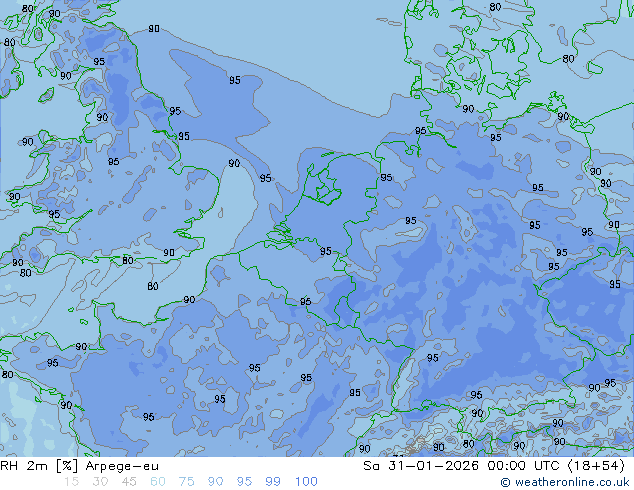Click the "Sa 31-01-2026 00:00 UTC (18+54)" timestamp
The height and width of the screenshot is (490, 634).
[x=494, y=466]
